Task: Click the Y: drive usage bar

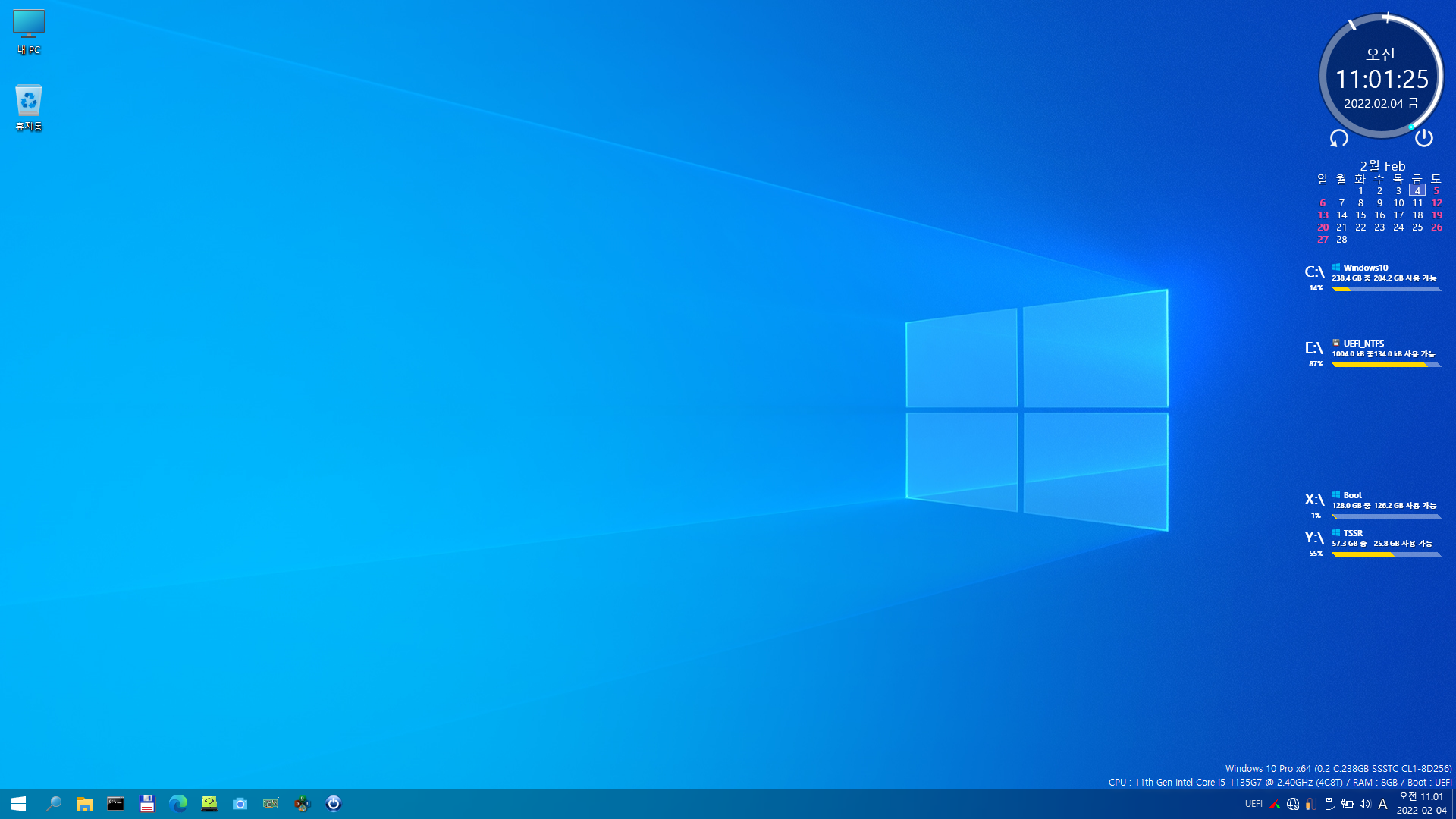Action: click(1386, 554)
